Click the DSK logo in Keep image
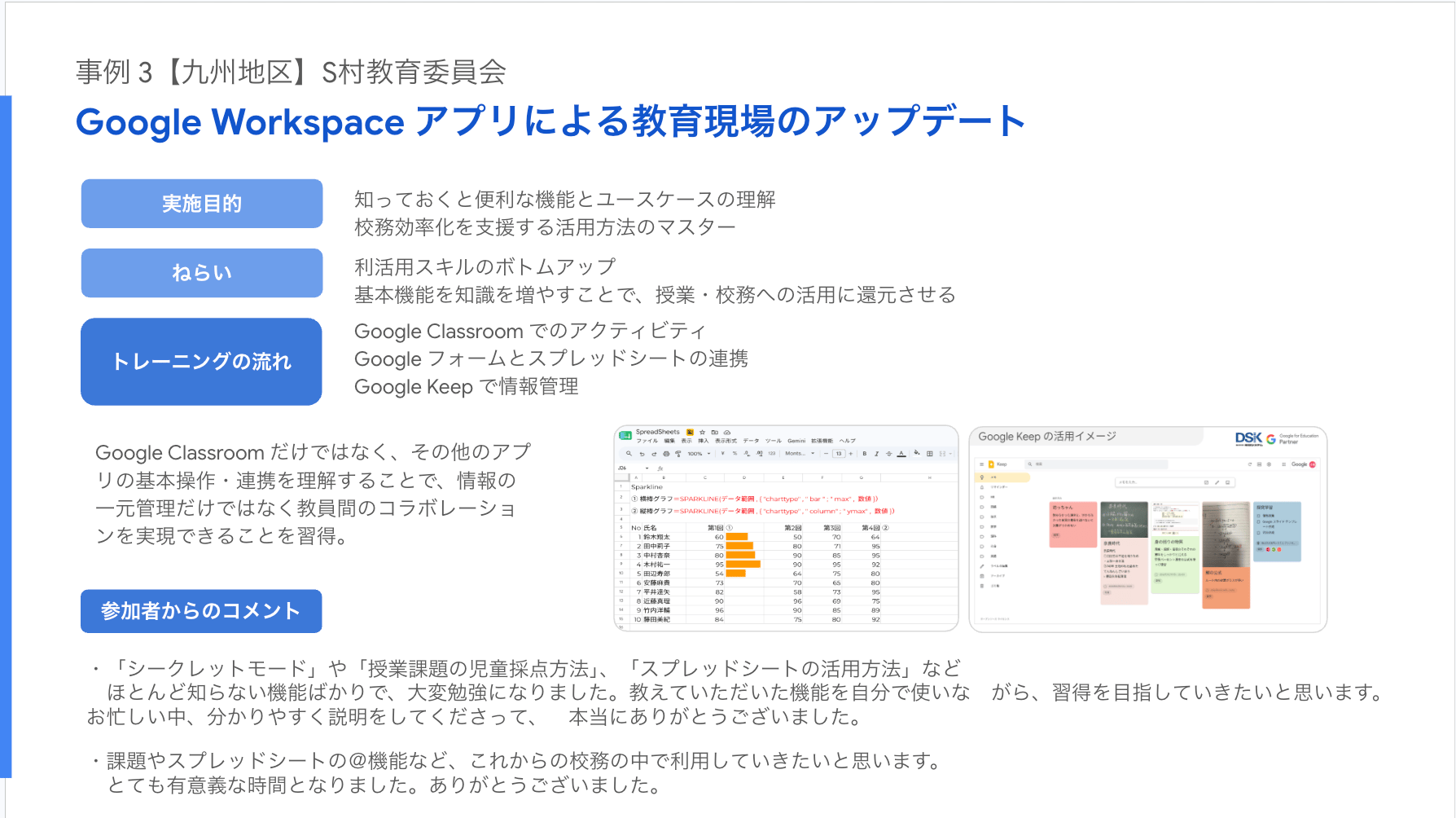 pos(1249,438)
